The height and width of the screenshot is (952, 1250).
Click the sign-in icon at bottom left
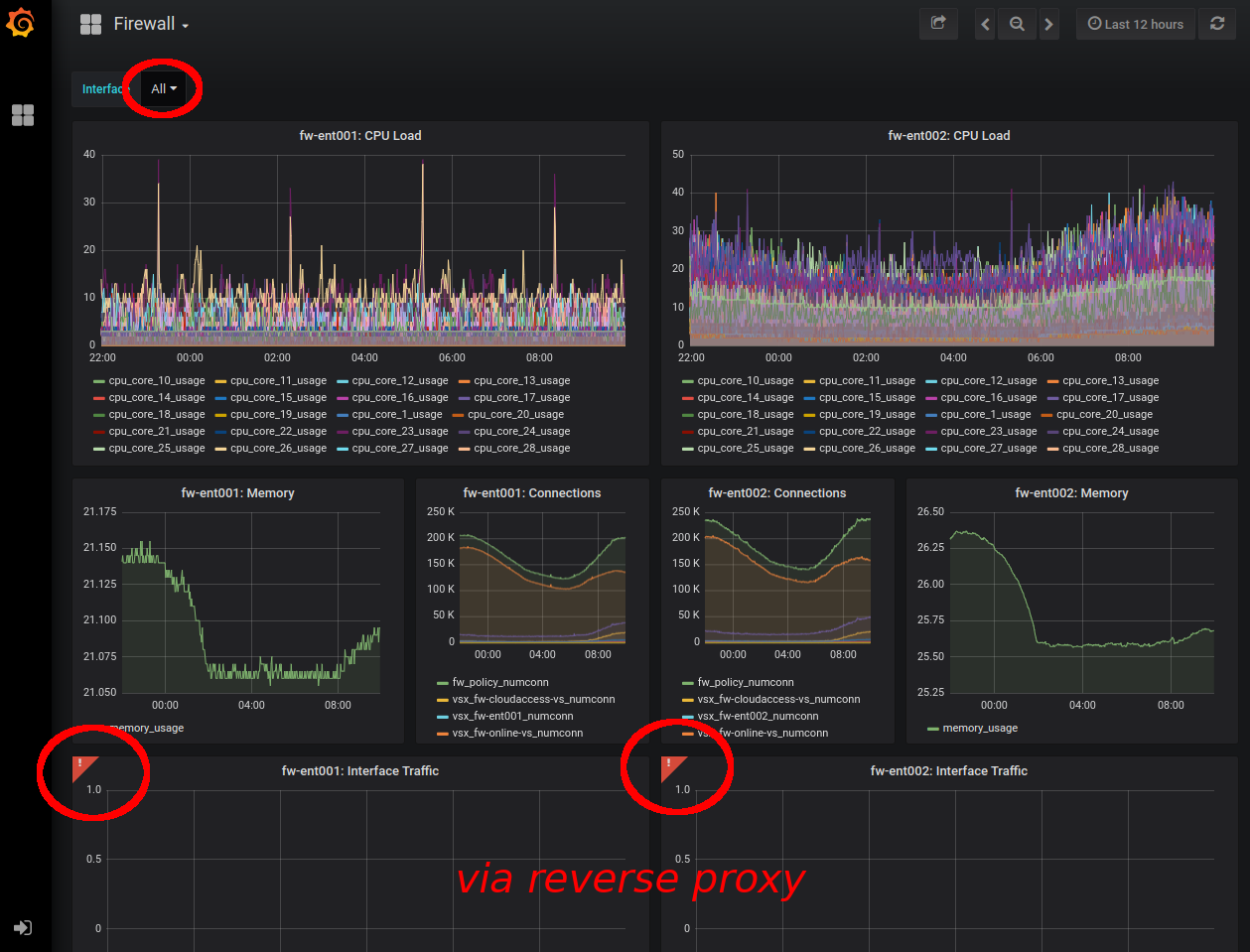22,927
